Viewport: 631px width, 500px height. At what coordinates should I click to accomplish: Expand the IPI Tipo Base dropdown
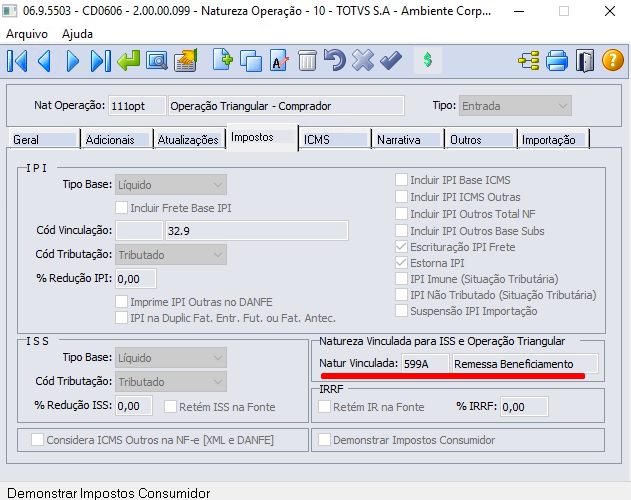click(x=171, y=185)
